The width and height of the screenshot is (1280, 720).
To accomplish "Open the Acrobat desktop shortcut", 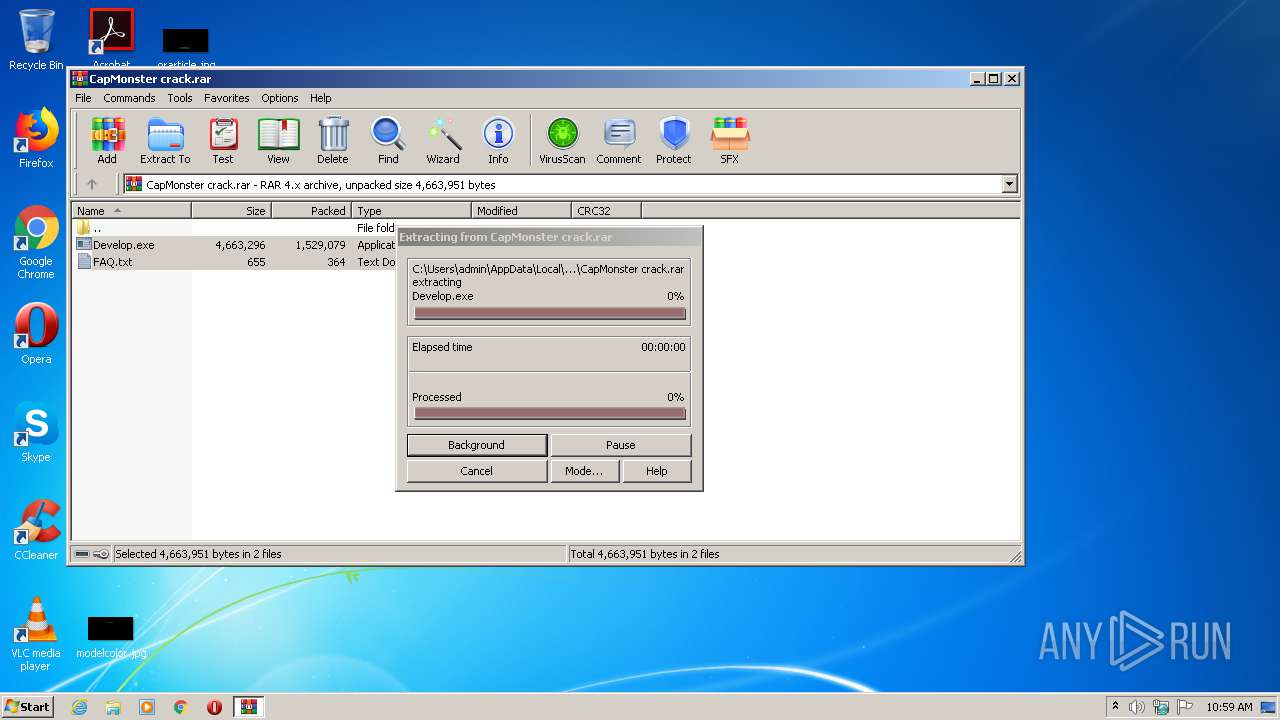I will coord(111,40).
